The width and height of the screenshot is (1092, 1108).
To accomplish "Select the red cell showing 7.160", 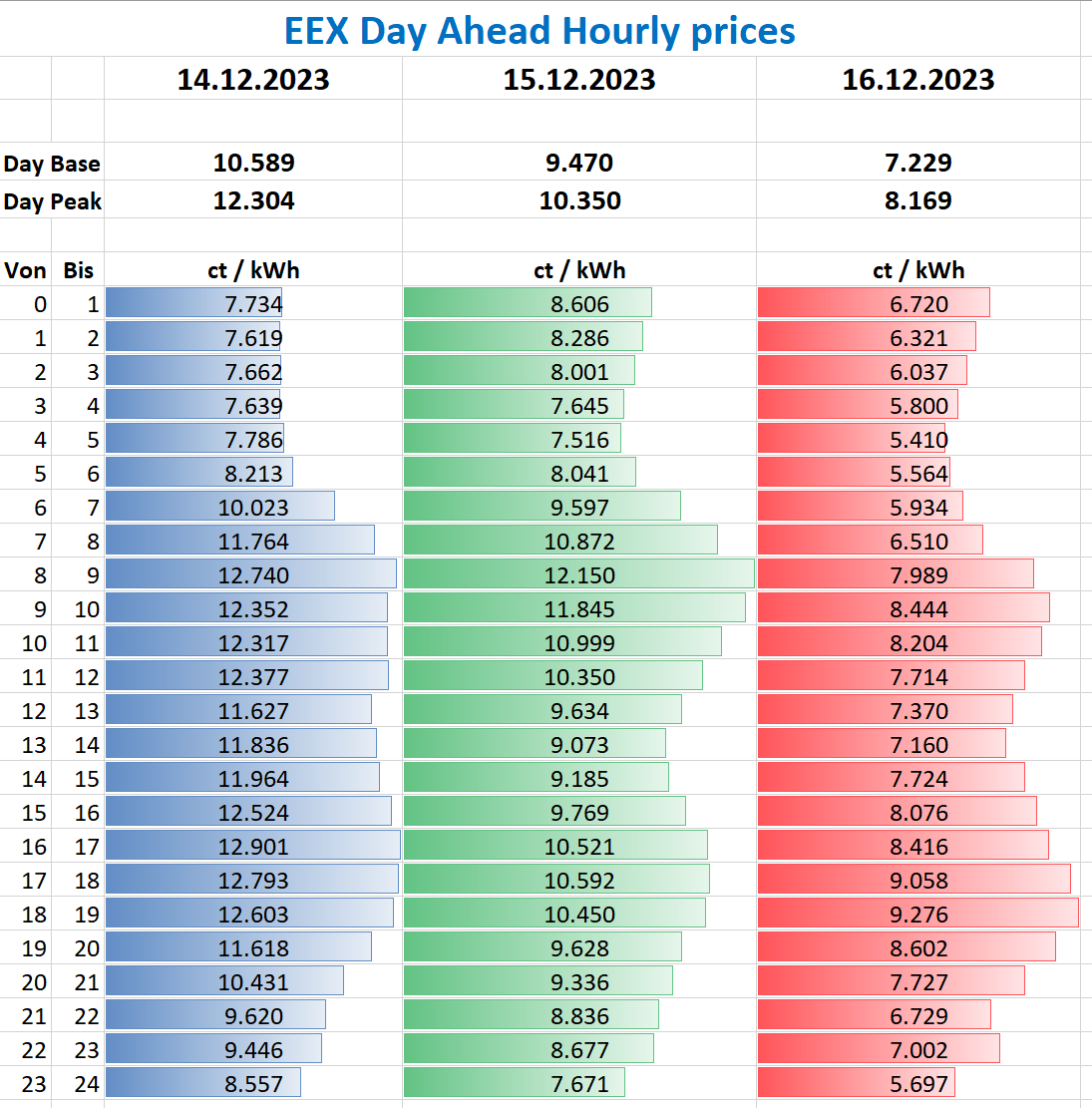I will (918, 744).
